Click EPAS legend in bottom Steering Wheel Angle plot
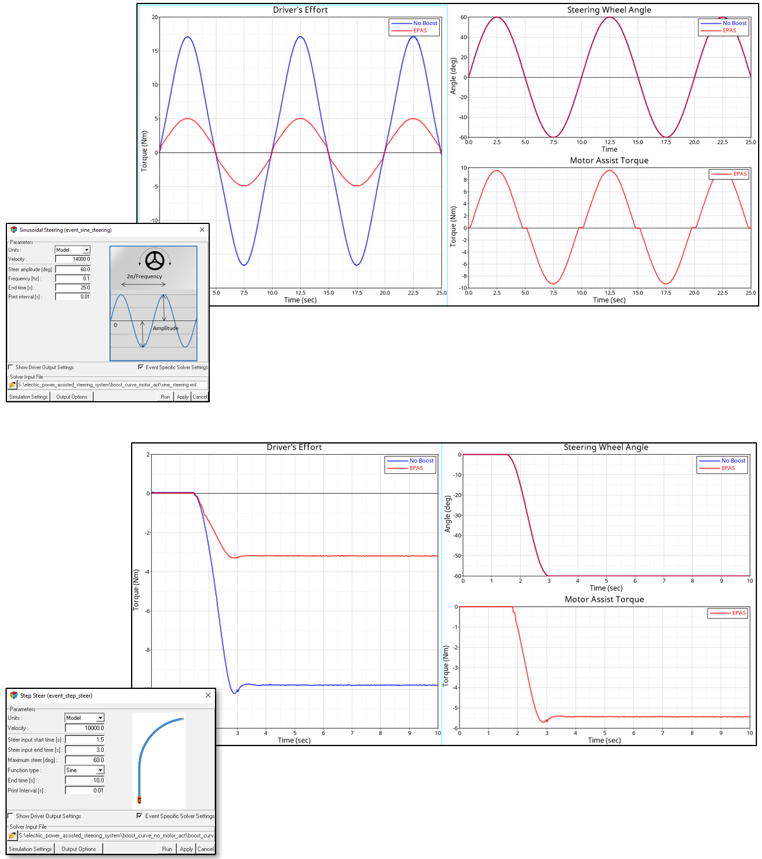 click(x=717, y=468)
